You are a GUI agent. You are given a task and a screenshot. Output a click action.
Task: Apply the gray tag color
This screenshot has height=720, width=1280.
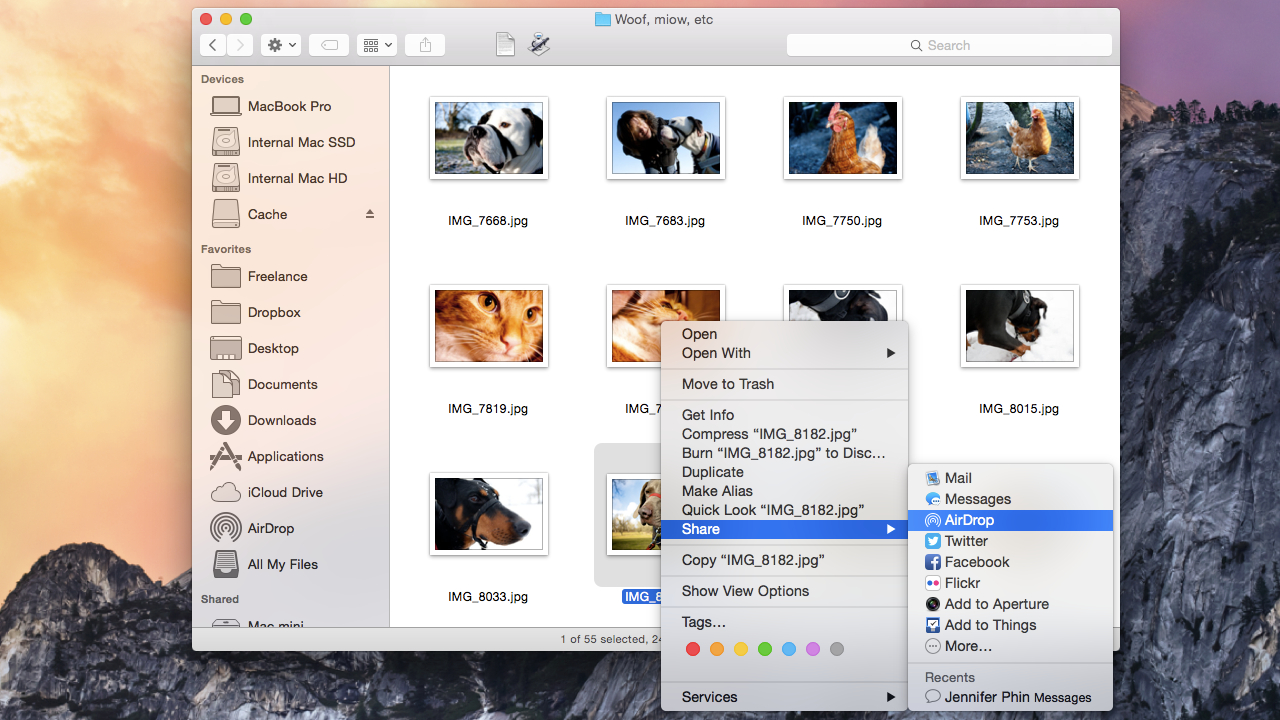click(837, 649)
